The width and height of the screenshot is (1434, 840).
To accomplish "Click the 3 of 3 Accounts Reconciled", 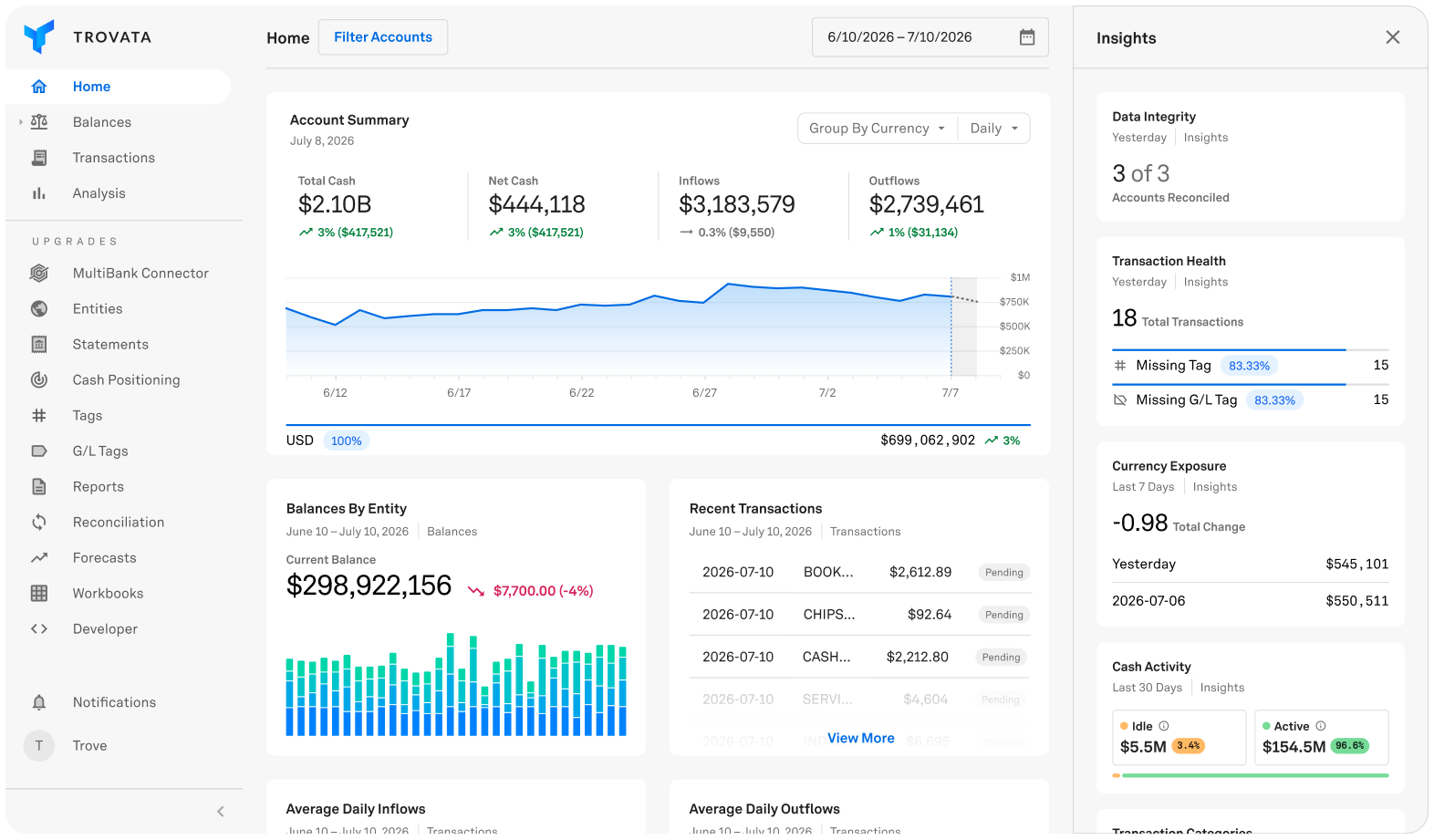I will point(1170,182).
